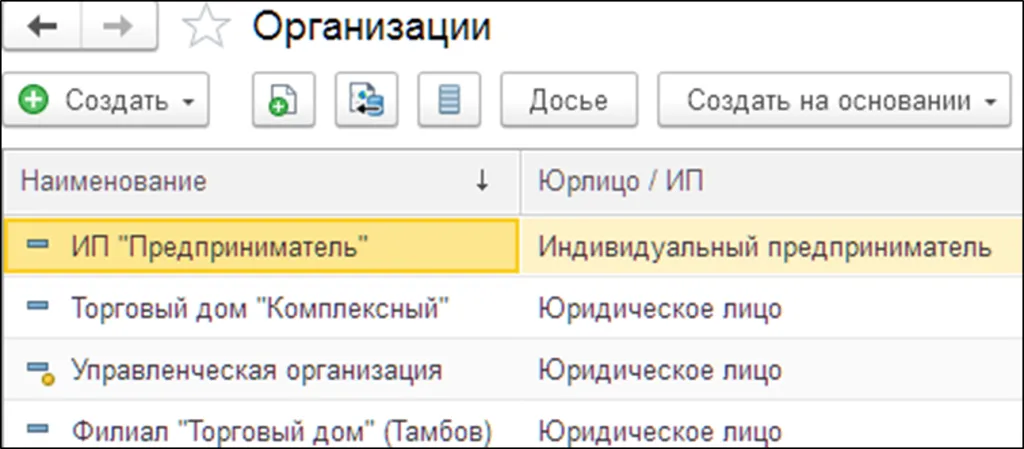Click the forward navigation arrow
Screen dimensions: 1024x449
119,28
